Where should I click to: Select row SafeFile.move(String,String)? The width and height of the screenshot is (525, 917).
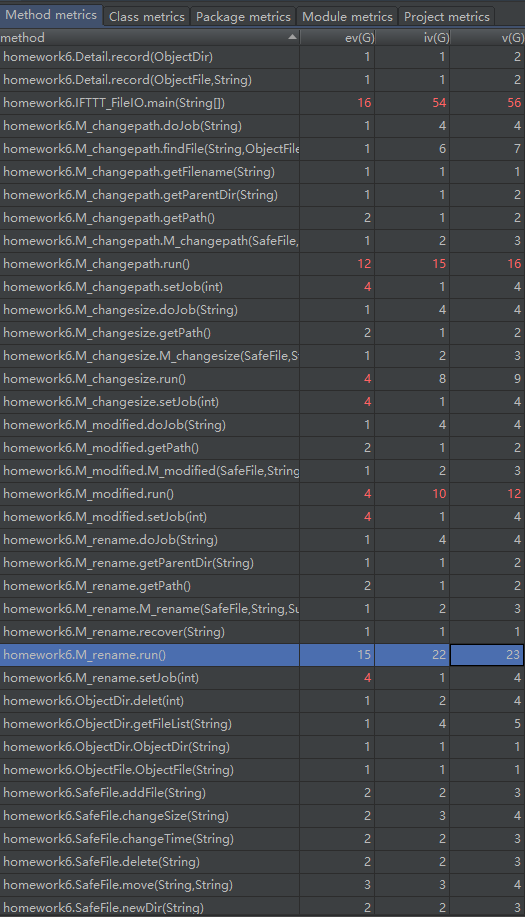[262, 885]
